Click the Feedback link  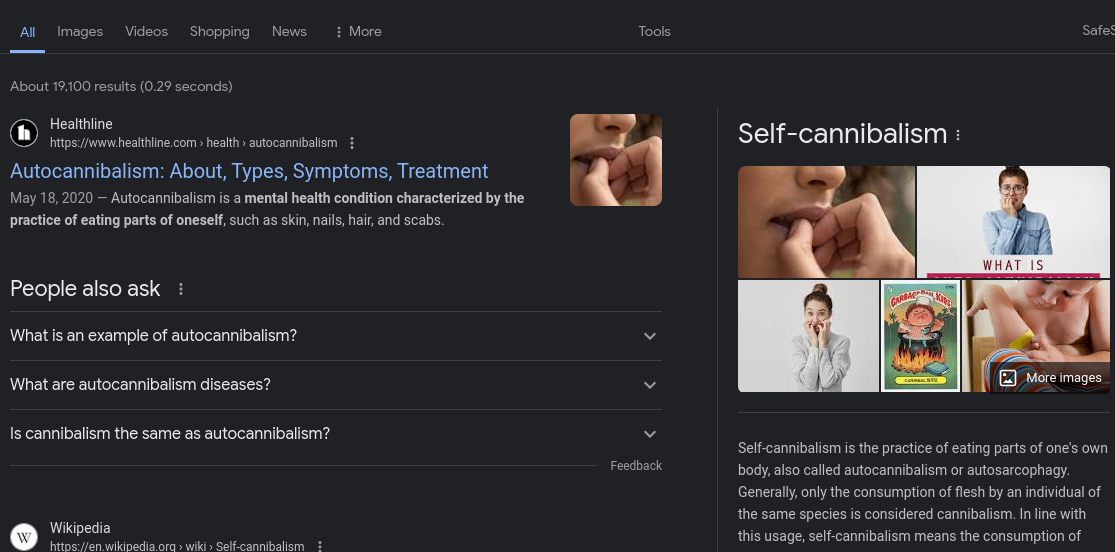pos(636,466)
